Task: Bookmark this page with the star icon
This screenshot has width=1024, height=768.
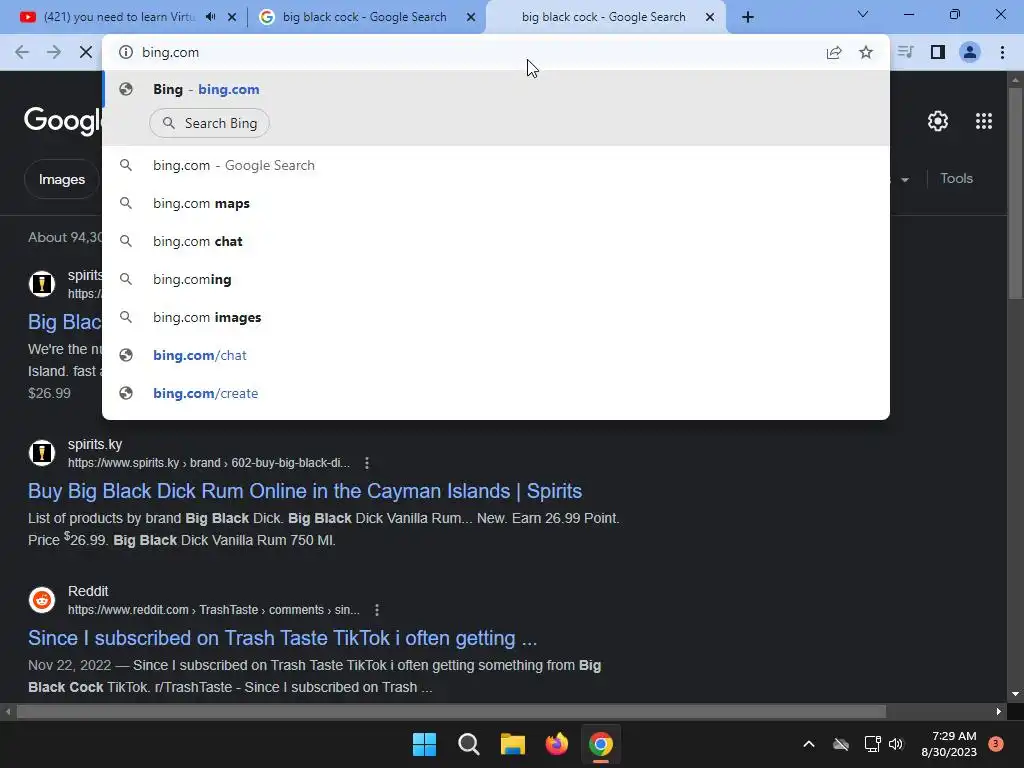Action: click(866, 52)
